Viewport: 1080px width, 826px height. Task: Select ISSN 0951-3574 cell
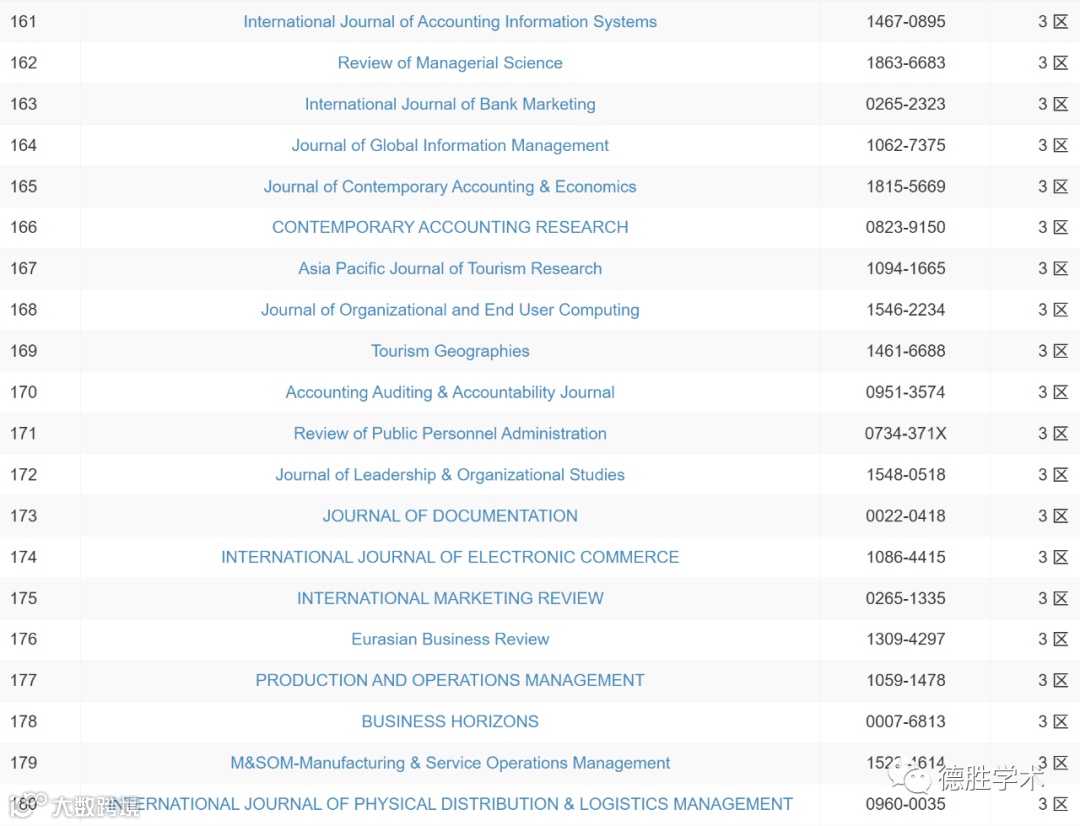tap(906, 393)
